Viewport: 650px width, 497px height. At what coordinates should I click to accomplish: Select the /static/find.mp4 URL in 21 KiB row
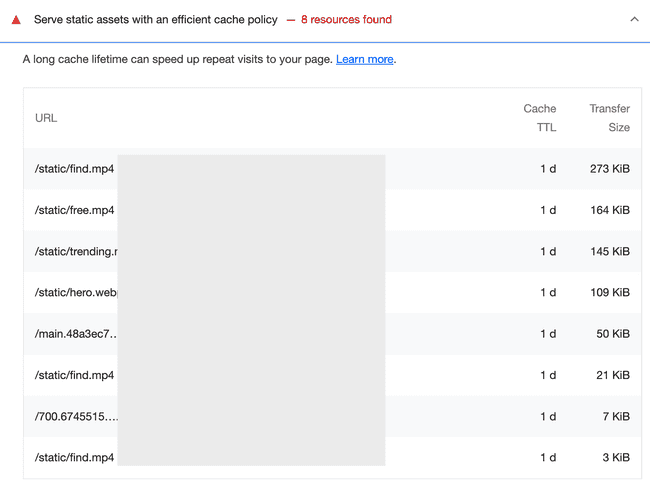(74, 376)
